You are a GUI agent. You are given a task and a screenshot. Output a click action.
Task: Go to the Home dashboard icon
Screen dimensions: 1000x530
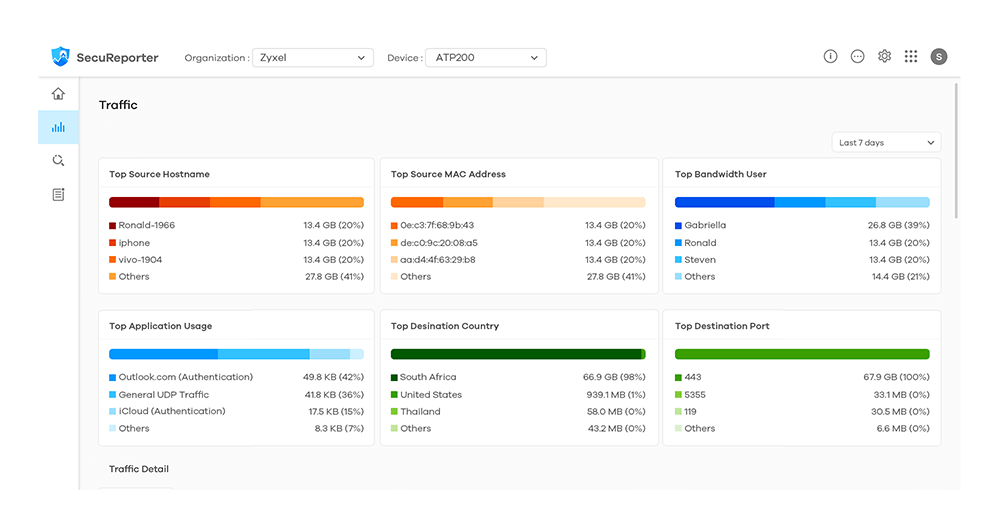tap(58, 94)
